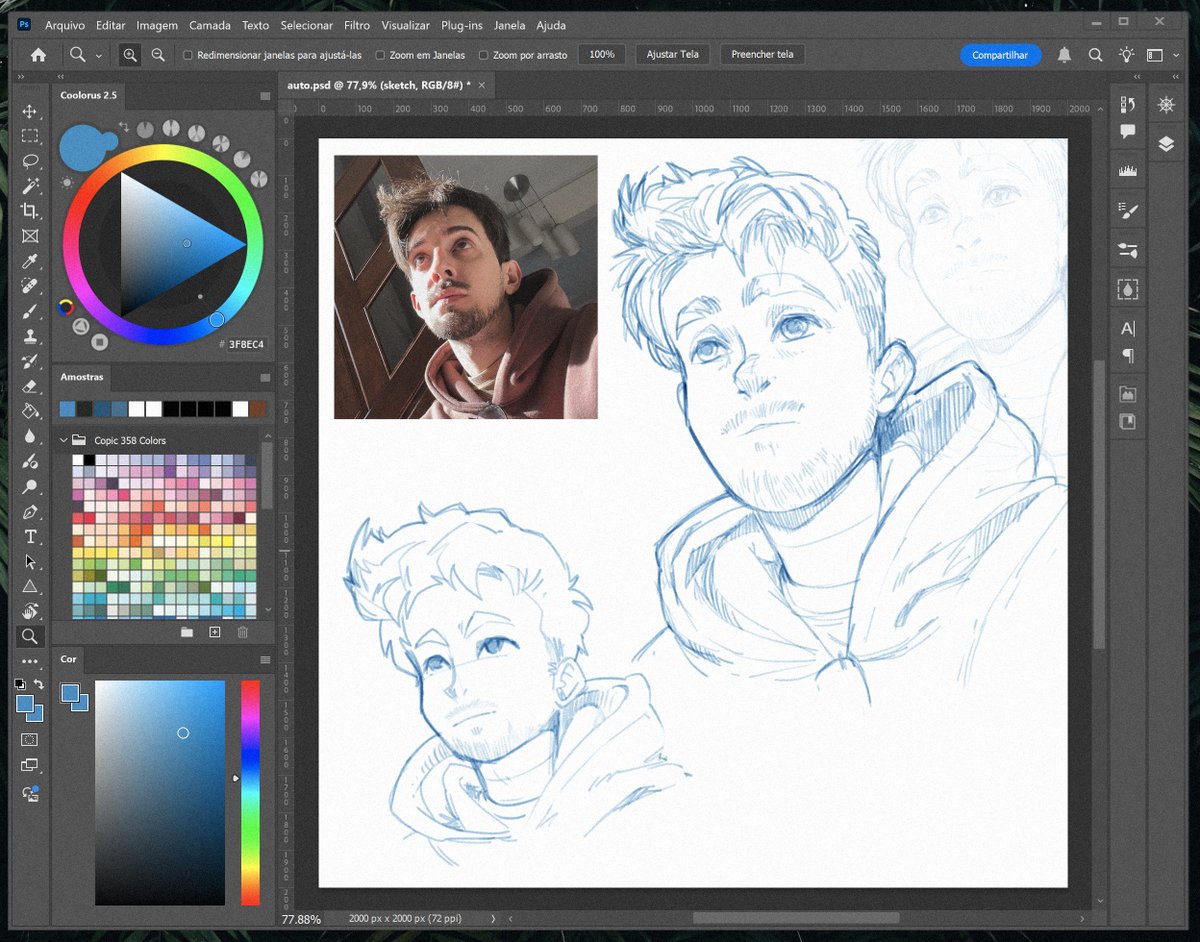Image resolution: width=1200 pixels, height=942 pixels.
Task: Select the Eraser tool
Action: click(x=30, y=386)
